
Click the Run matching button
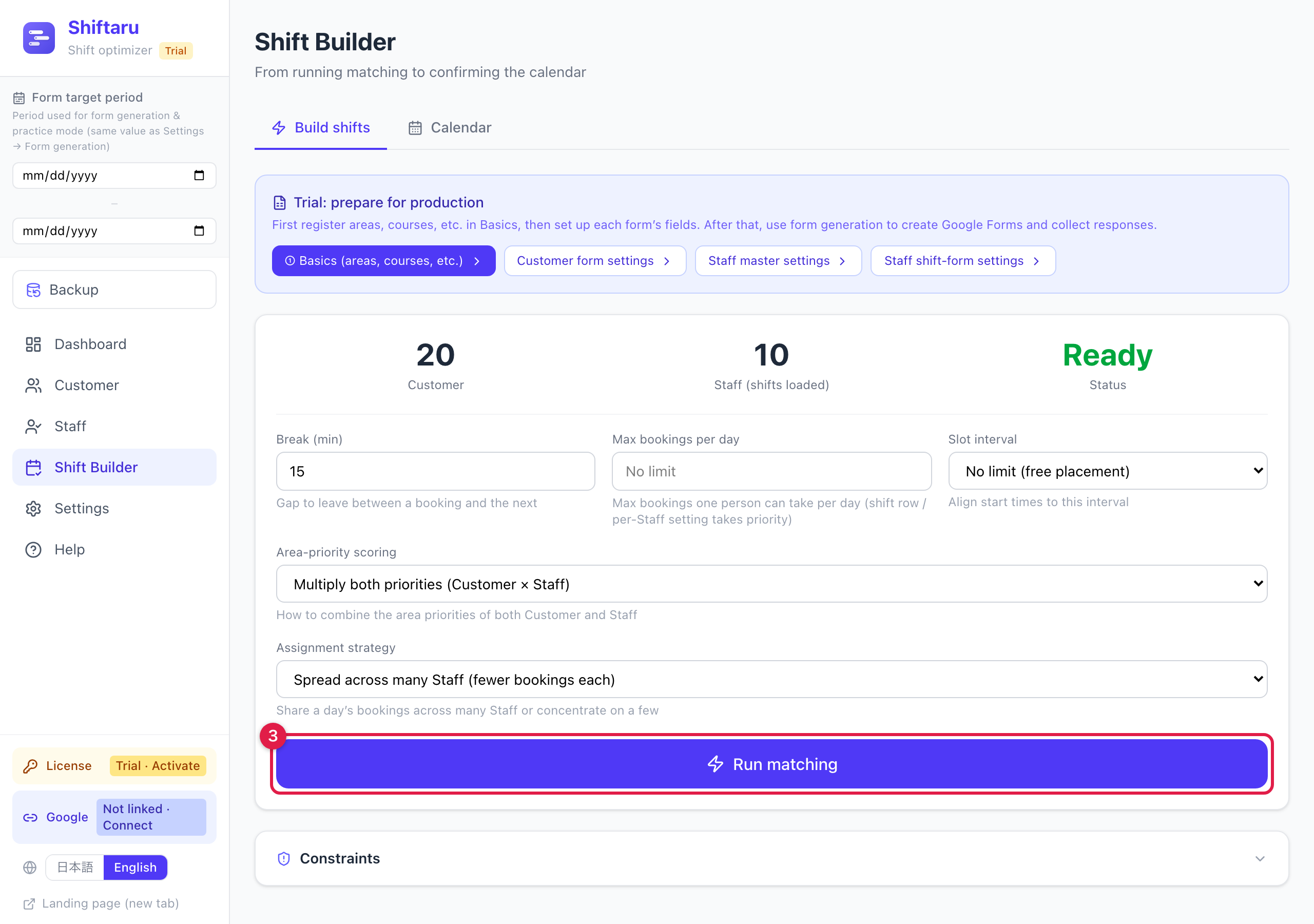click(x=771, y=764)
